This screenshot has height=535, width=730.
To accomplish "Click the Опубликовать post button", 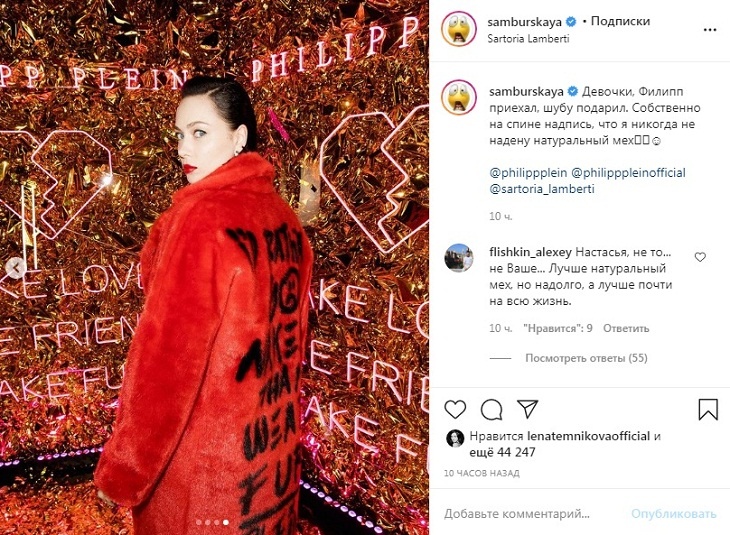I will click(x=673, y=514).
